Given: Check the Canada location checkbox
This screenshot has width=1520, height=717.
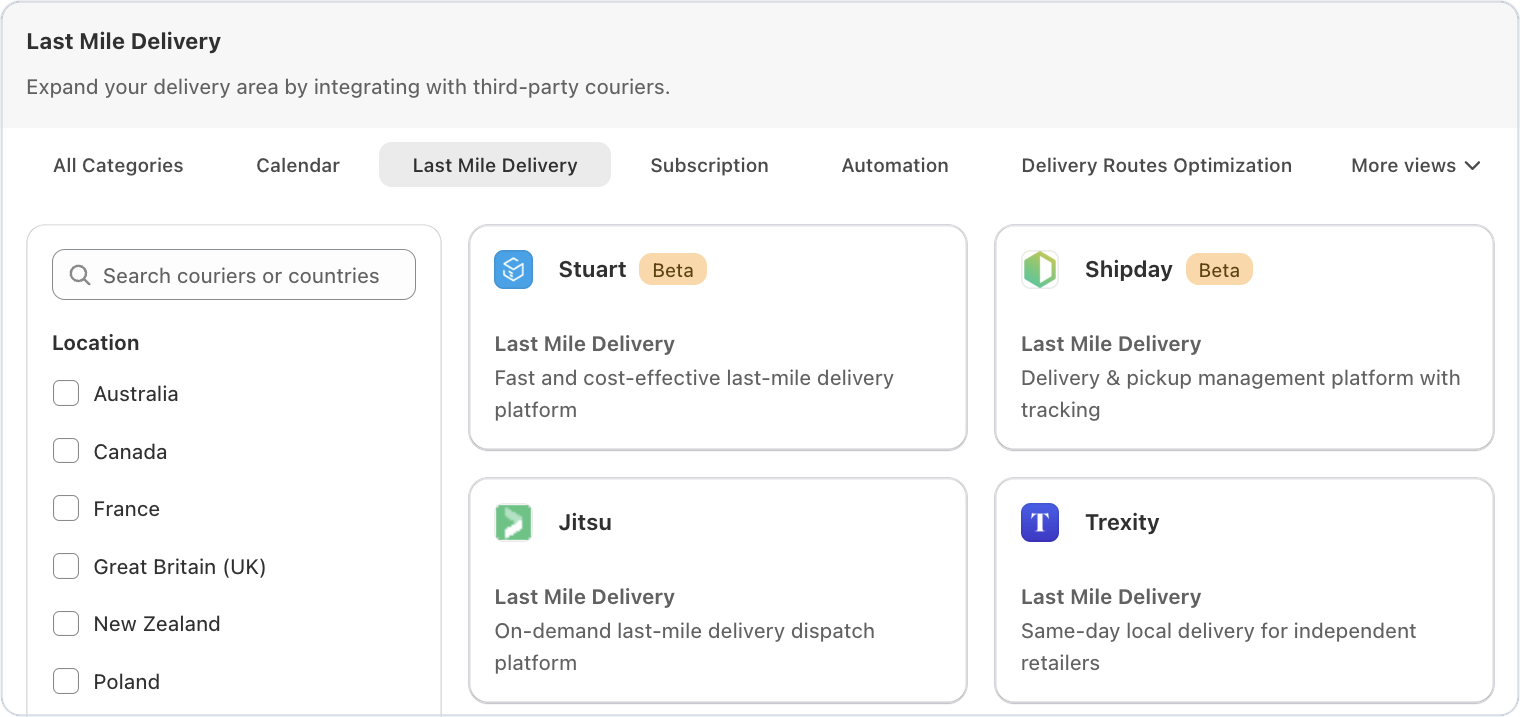Looking at the screenshot, I should (66, 452).
